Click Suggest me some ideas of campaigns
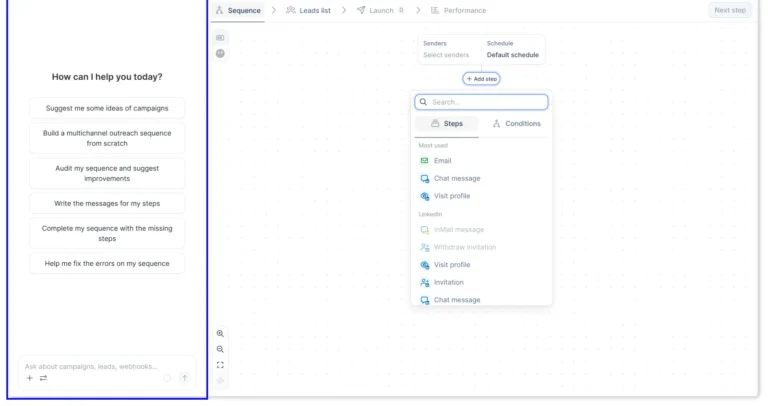Viewport: 768px width, 406px height. tap(107, 108)
